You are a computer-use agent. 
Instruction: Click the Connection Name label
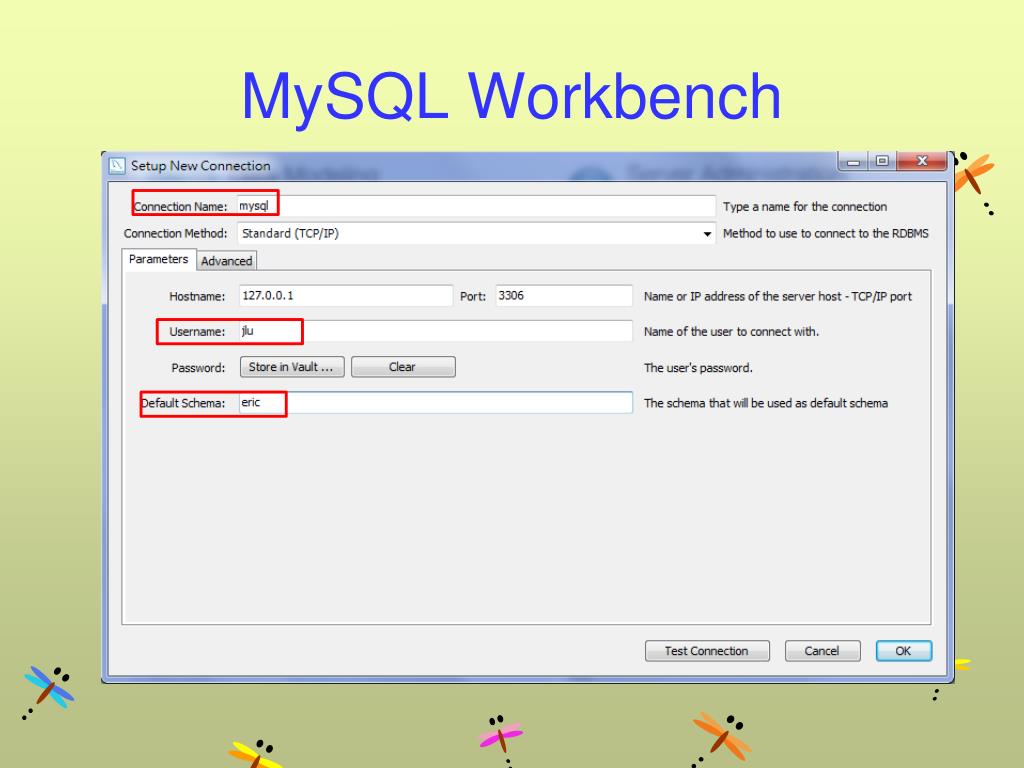point(180,207)
